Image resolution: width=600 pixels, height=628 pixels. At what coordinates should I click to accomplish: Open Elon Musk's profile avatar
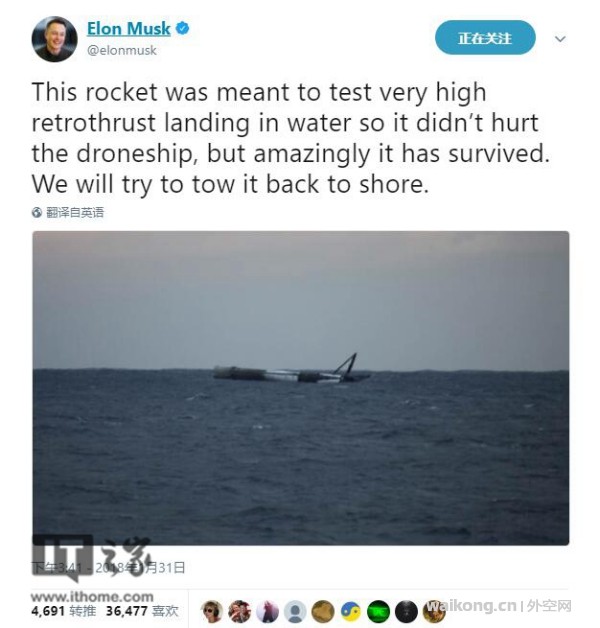click(x=54, y=39)
